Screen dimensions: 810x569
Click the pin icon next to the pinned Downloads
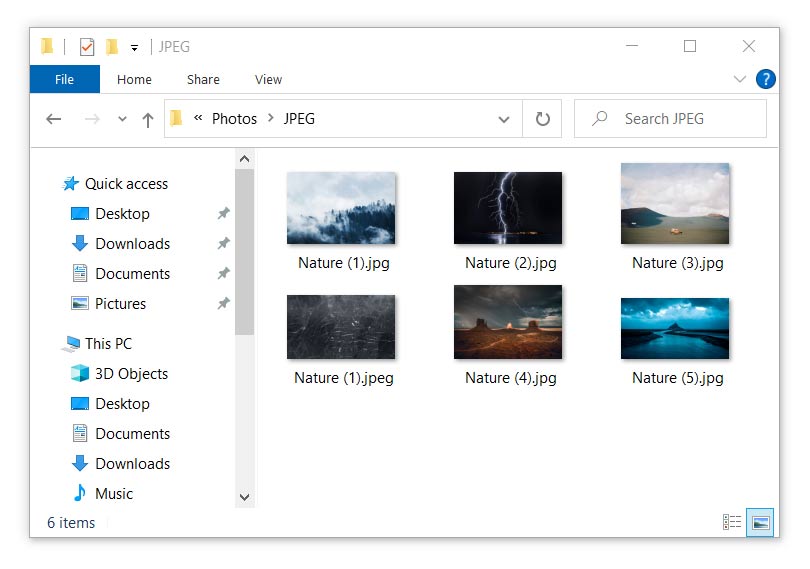pos(223,243)
